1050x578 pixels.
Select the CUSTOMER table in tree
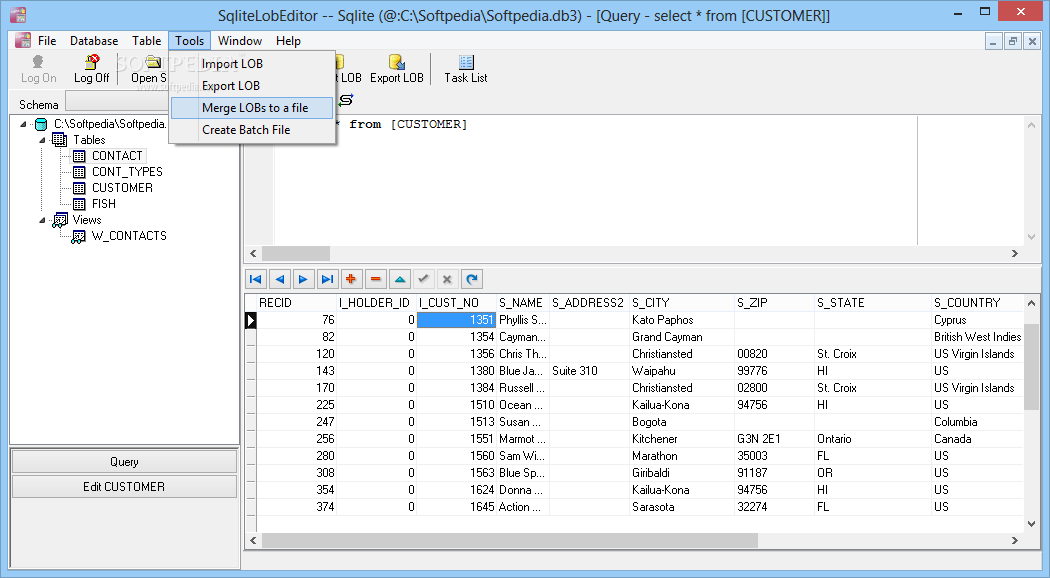[x=123, y=188]
